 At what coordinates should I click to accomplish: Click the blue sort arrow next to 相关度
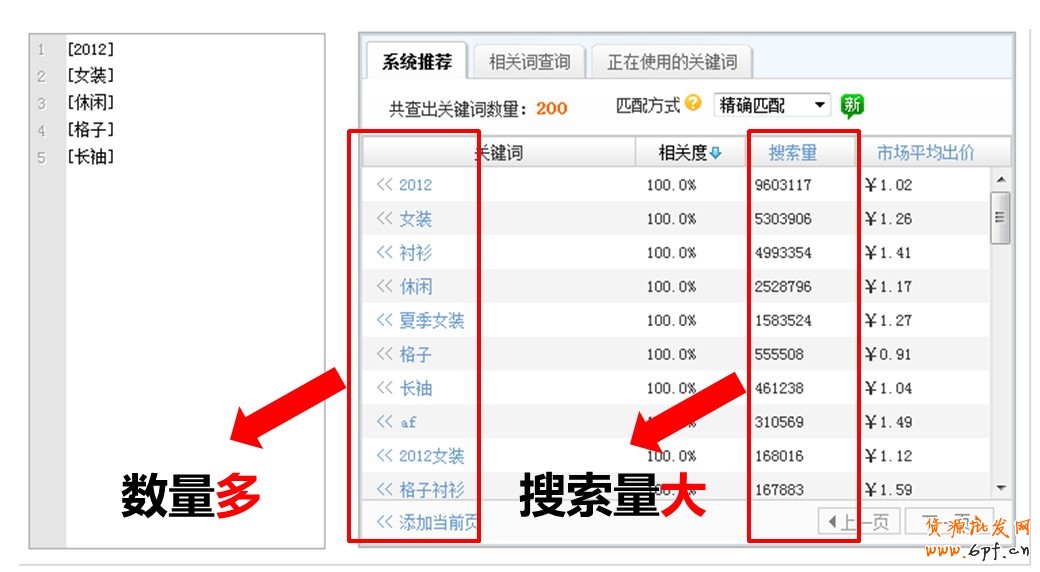point(716,153)
